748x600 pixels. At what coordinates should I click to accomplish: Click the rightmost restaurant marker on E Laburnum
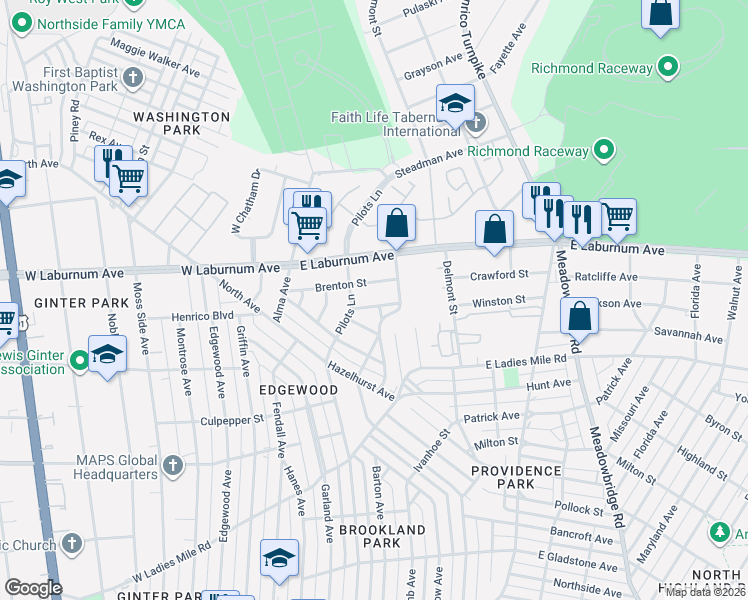coord(582,222)
